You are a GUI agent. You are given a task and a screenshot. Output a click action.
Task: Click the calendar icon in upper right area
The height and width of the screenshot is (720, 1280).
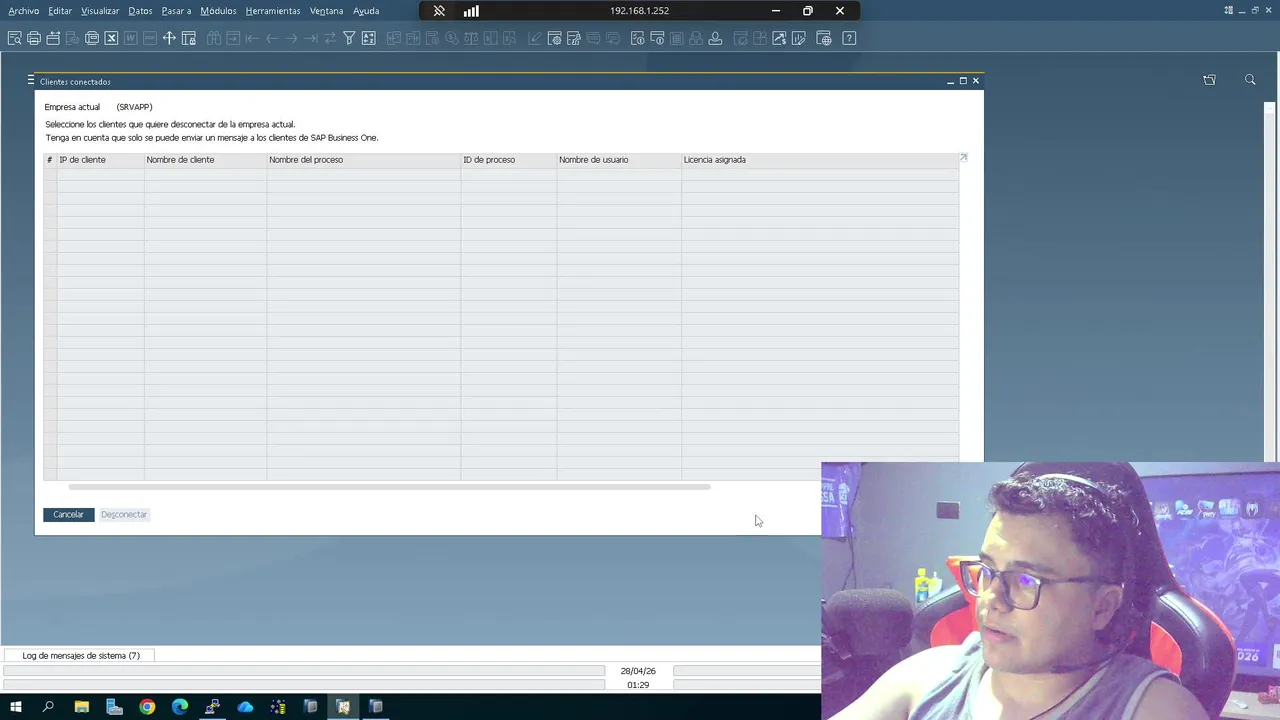click(1209, 80)
